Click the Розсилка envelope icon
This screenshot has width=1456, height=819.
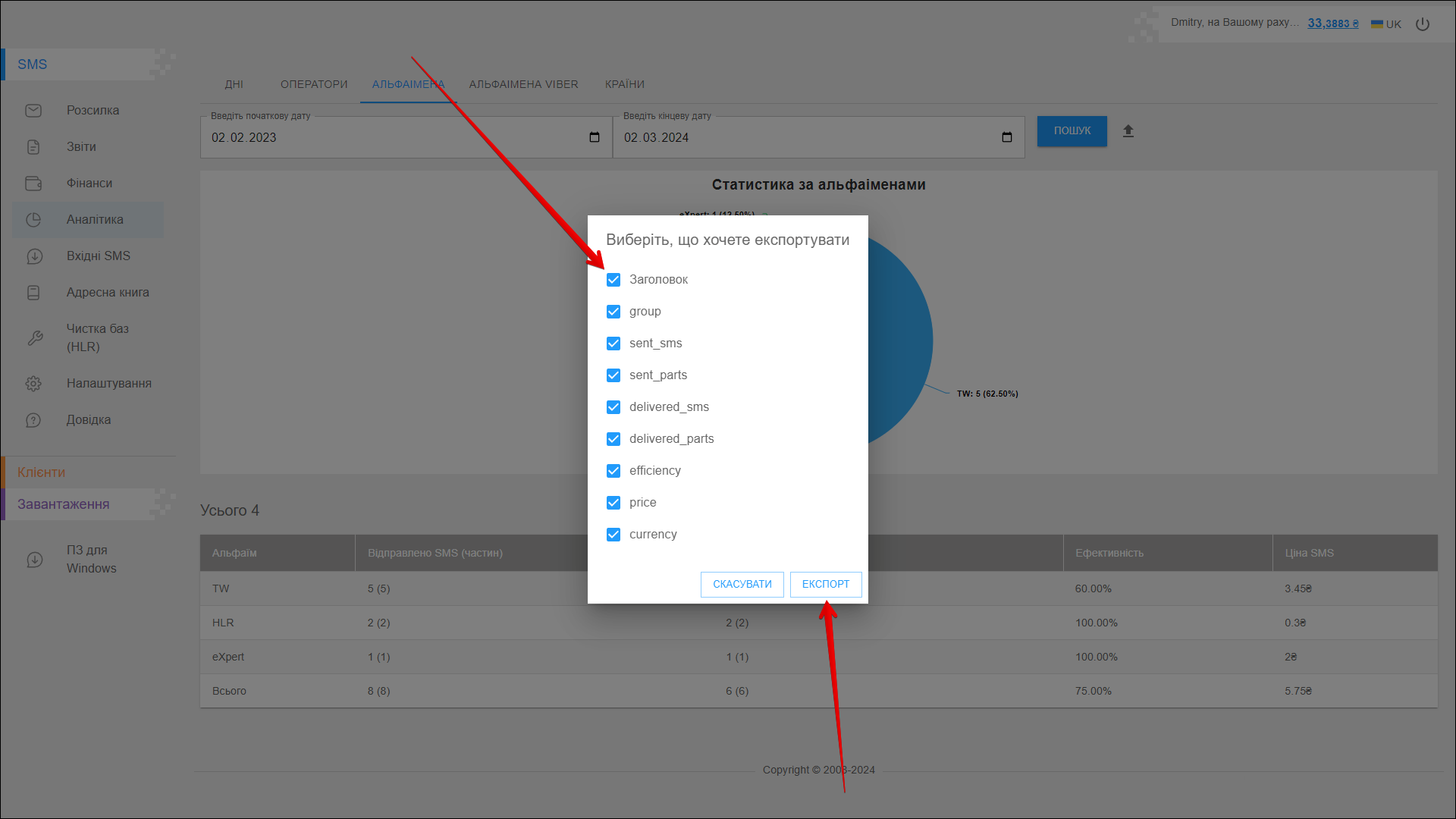coord(33,111)
